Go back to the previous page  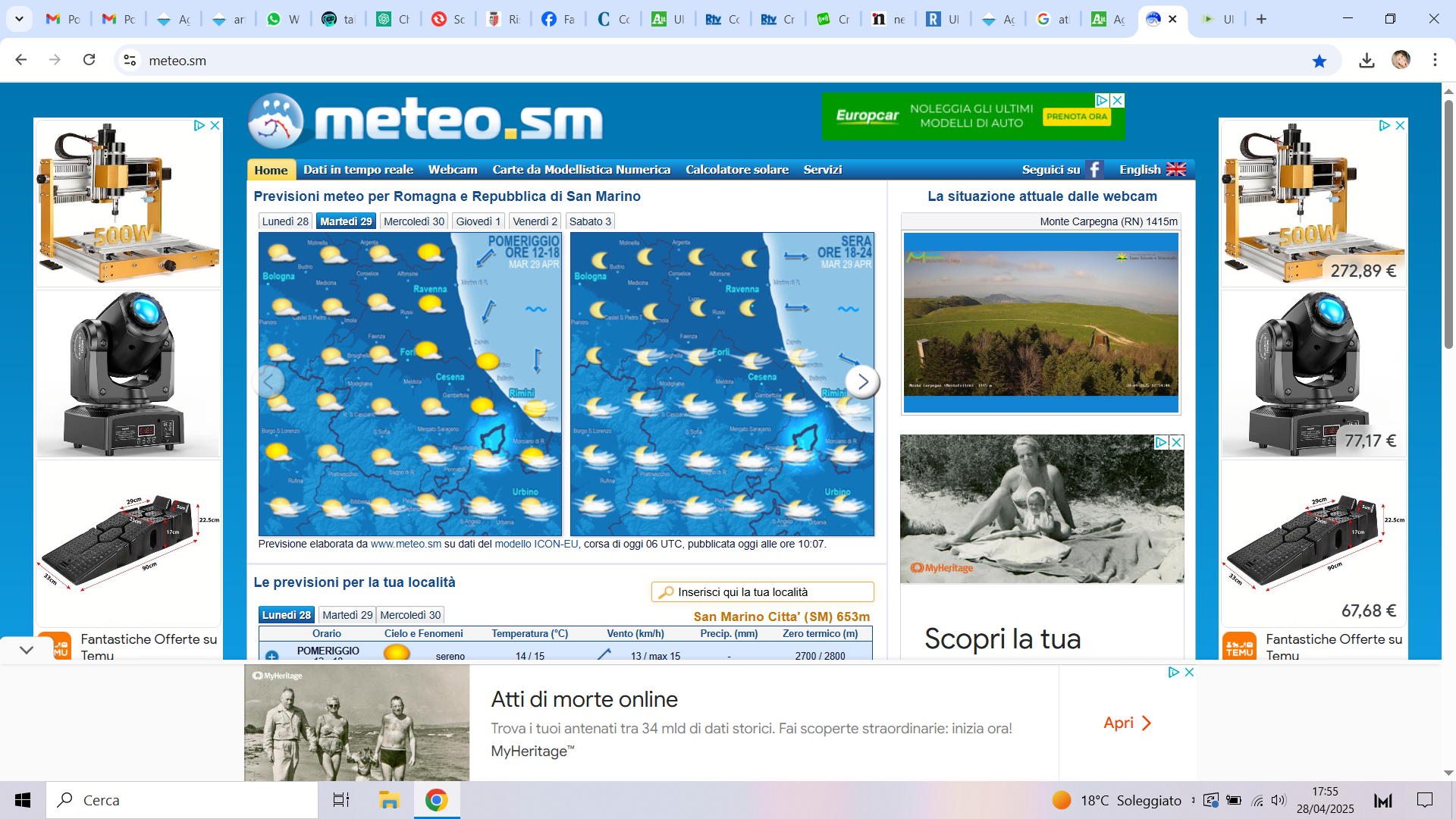coord(21,60)
